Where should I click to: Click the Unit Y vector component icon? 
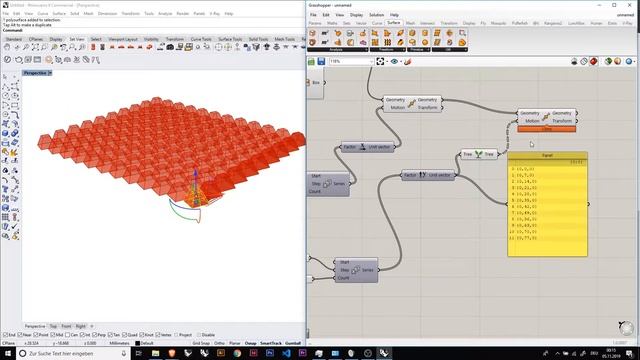(x=422, y=175)
